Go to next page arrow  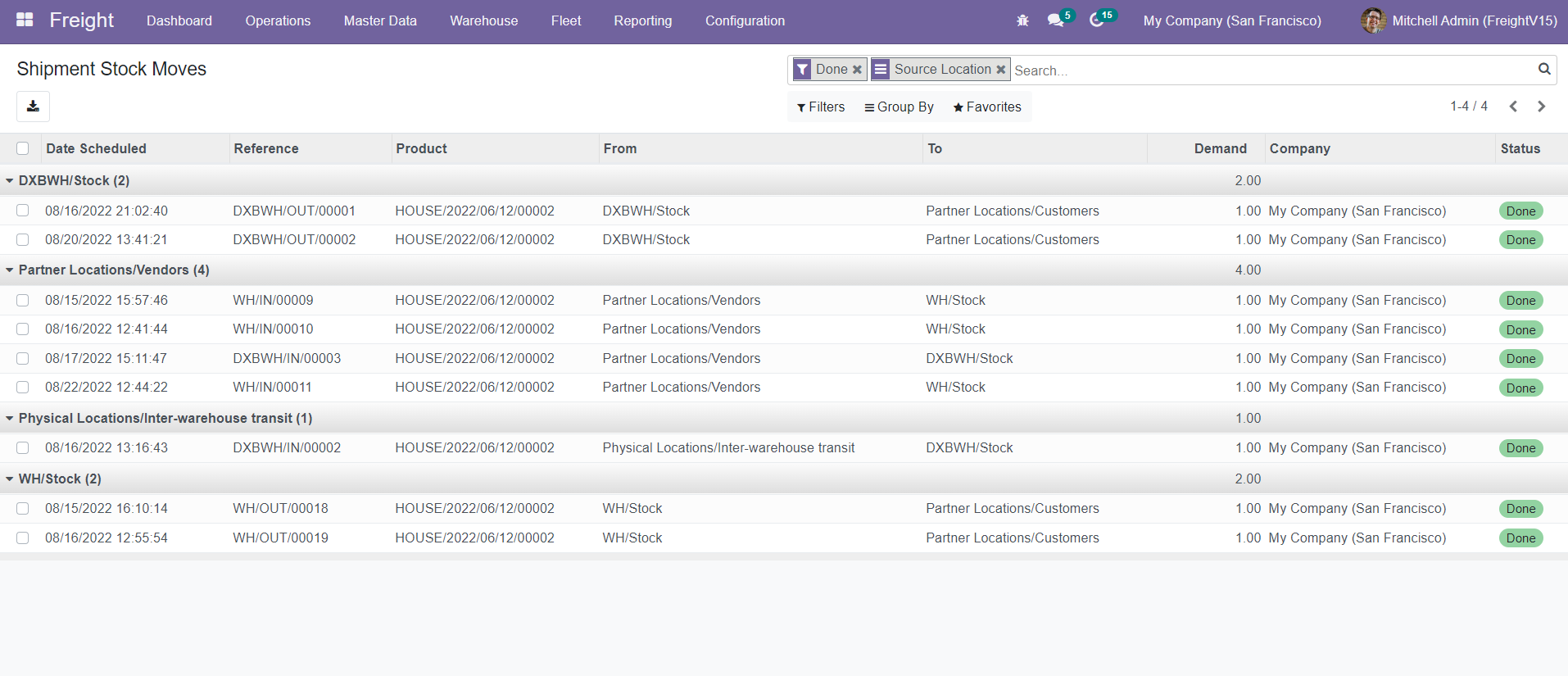point(1541,107)
